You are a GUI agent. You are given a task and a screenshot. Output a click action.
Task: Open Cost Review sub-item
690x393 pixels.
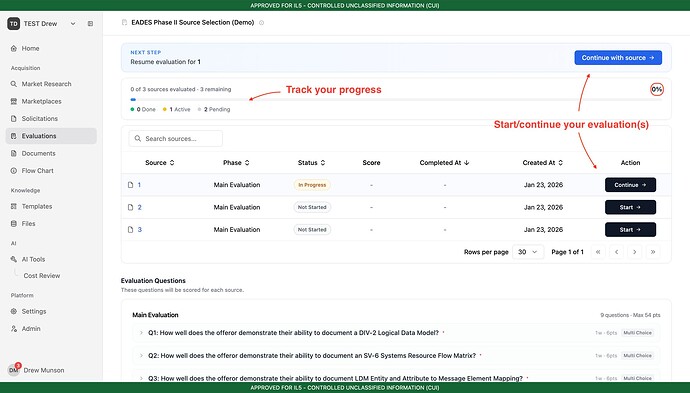pos(42,275)
